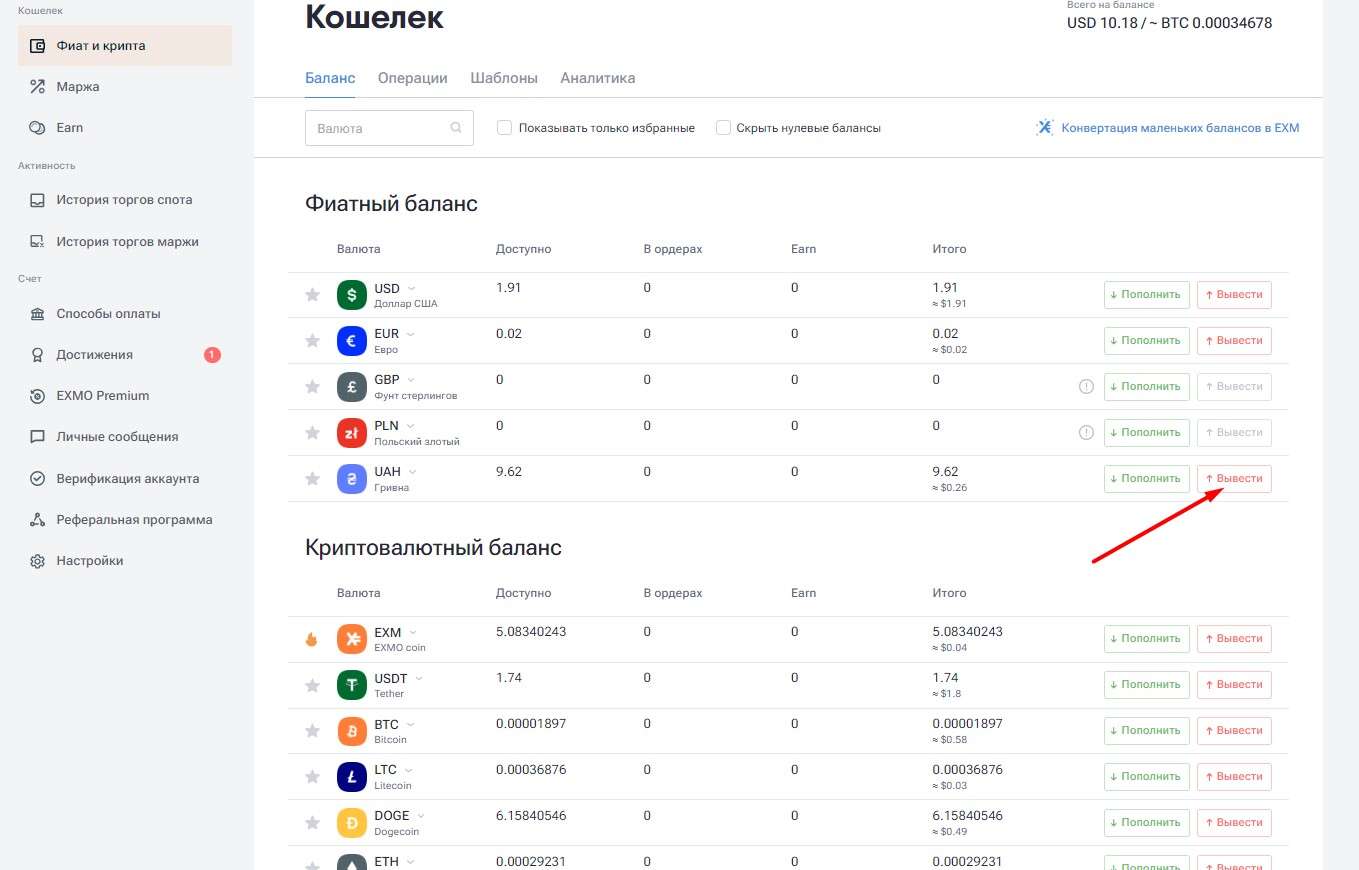Favorite the LTC row star
The height and width of the screenshot is (870, 1359).
click(x=312, y=777)
